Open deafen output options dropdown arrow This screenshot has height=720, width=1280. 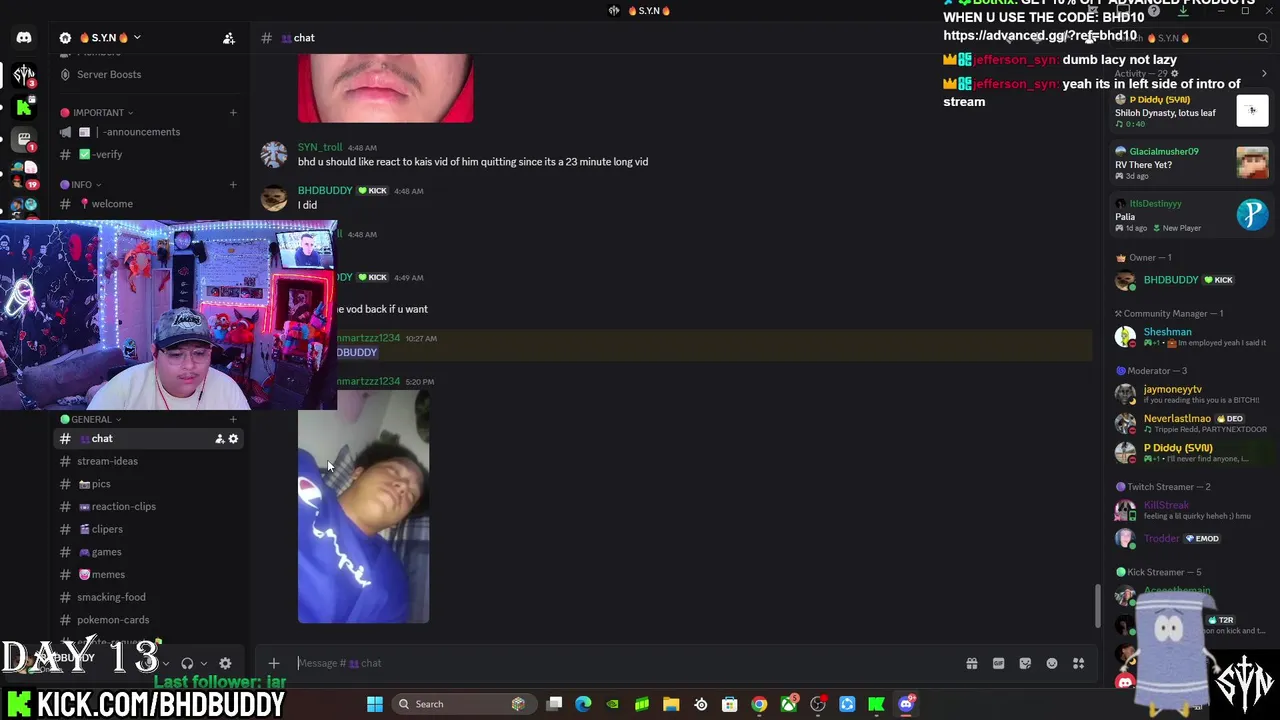204,663
